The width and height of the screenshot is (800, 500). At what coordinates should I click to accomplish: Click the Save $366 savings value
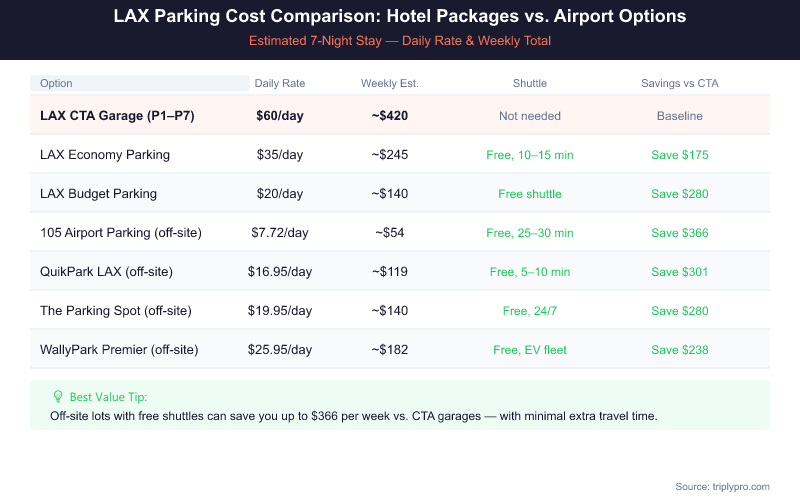coord(680,233)
